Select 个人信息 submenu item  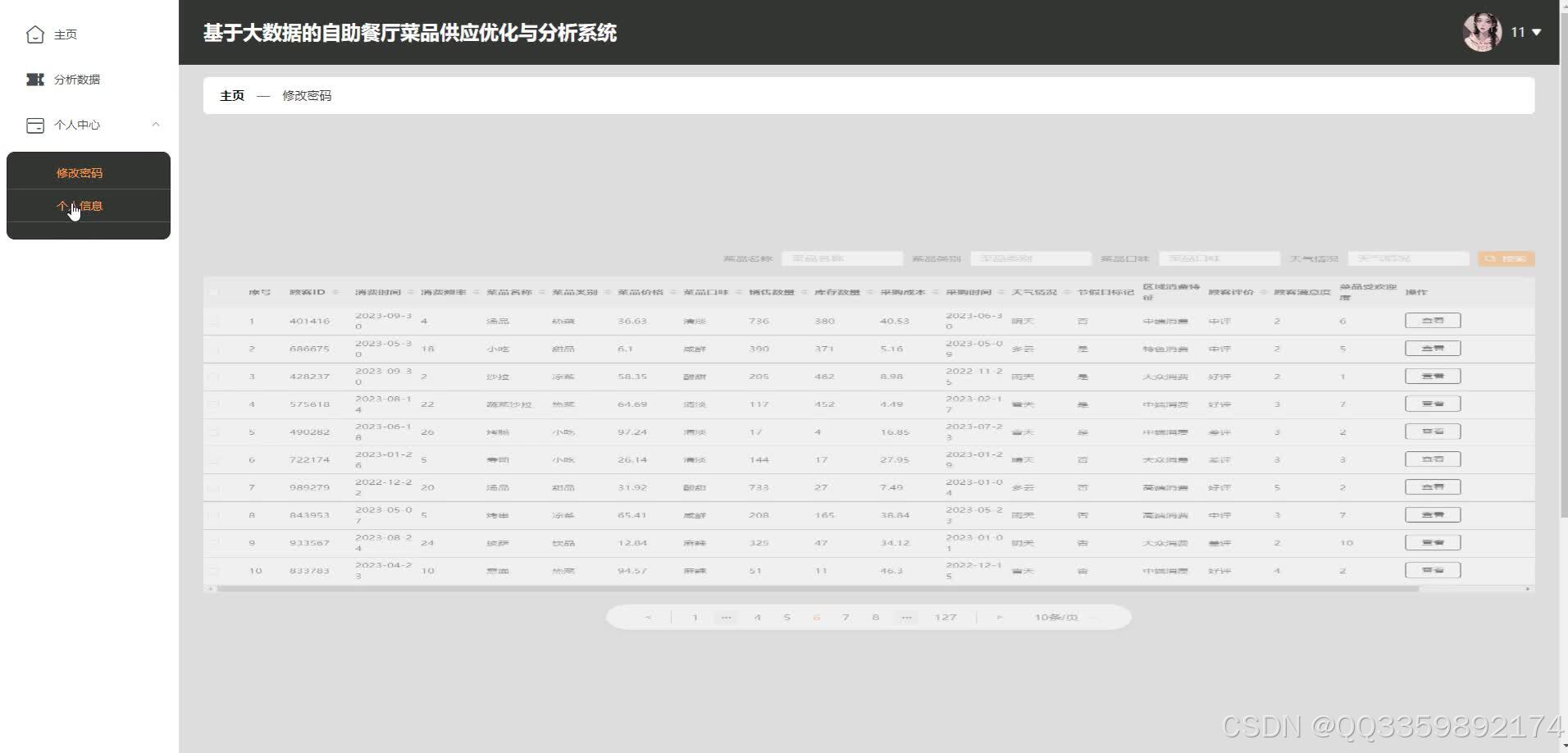click(80, 206)
